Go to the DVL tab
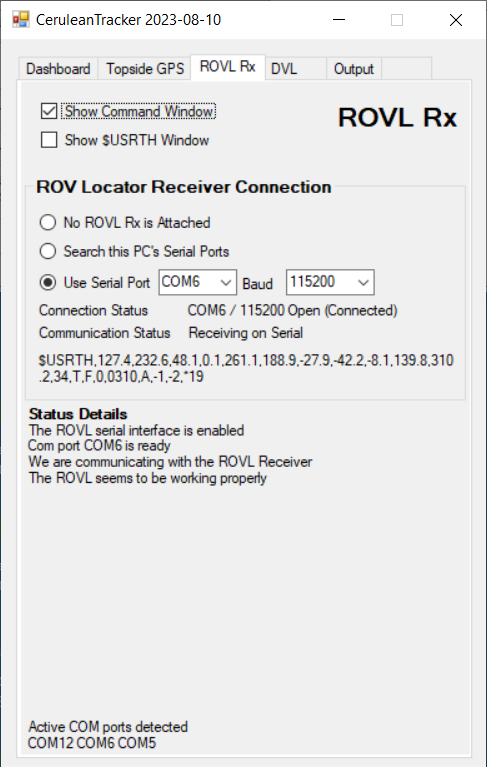Viewport: 487px width, 767px height. coord(296,68)
